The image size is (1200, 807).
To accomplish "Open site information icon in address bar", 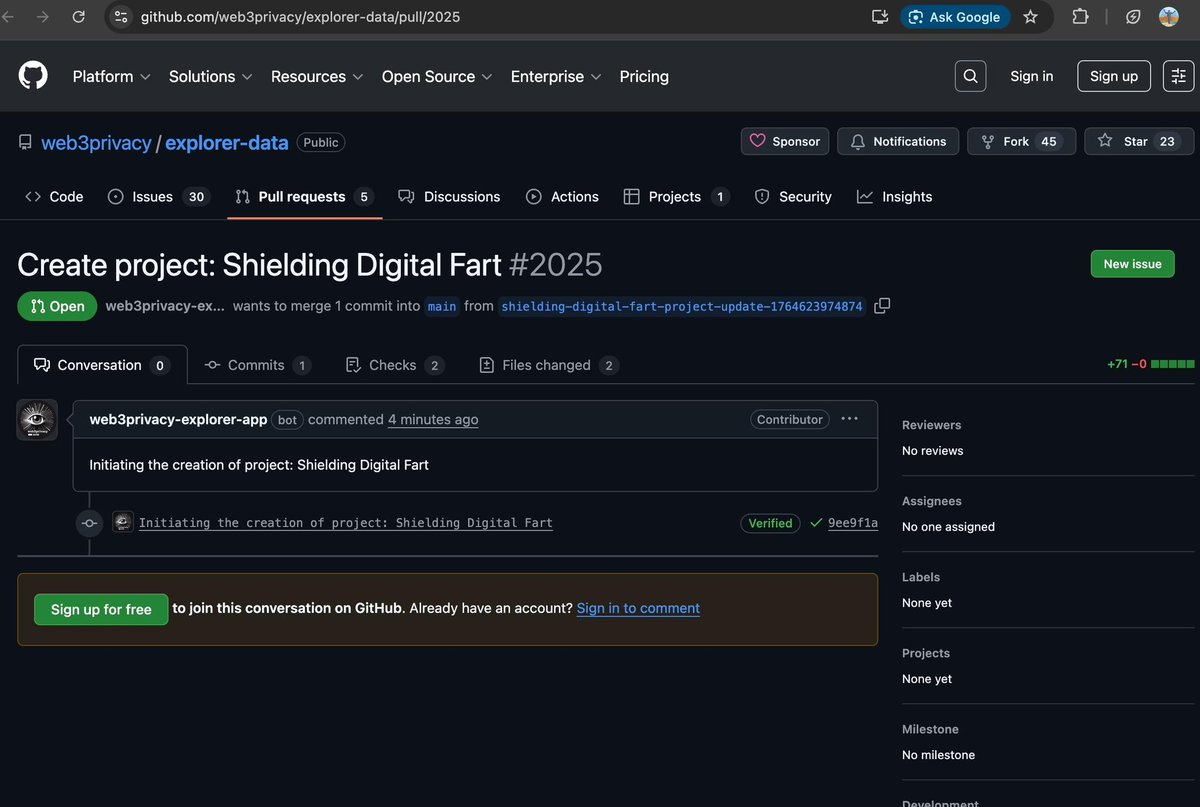I will click(120, 17).
